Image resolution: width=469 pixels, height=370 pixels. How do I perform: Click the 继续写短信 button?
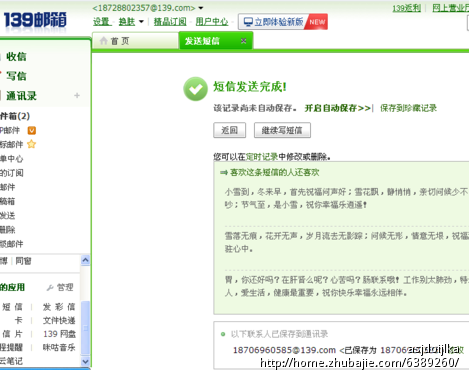click(282, 130)
